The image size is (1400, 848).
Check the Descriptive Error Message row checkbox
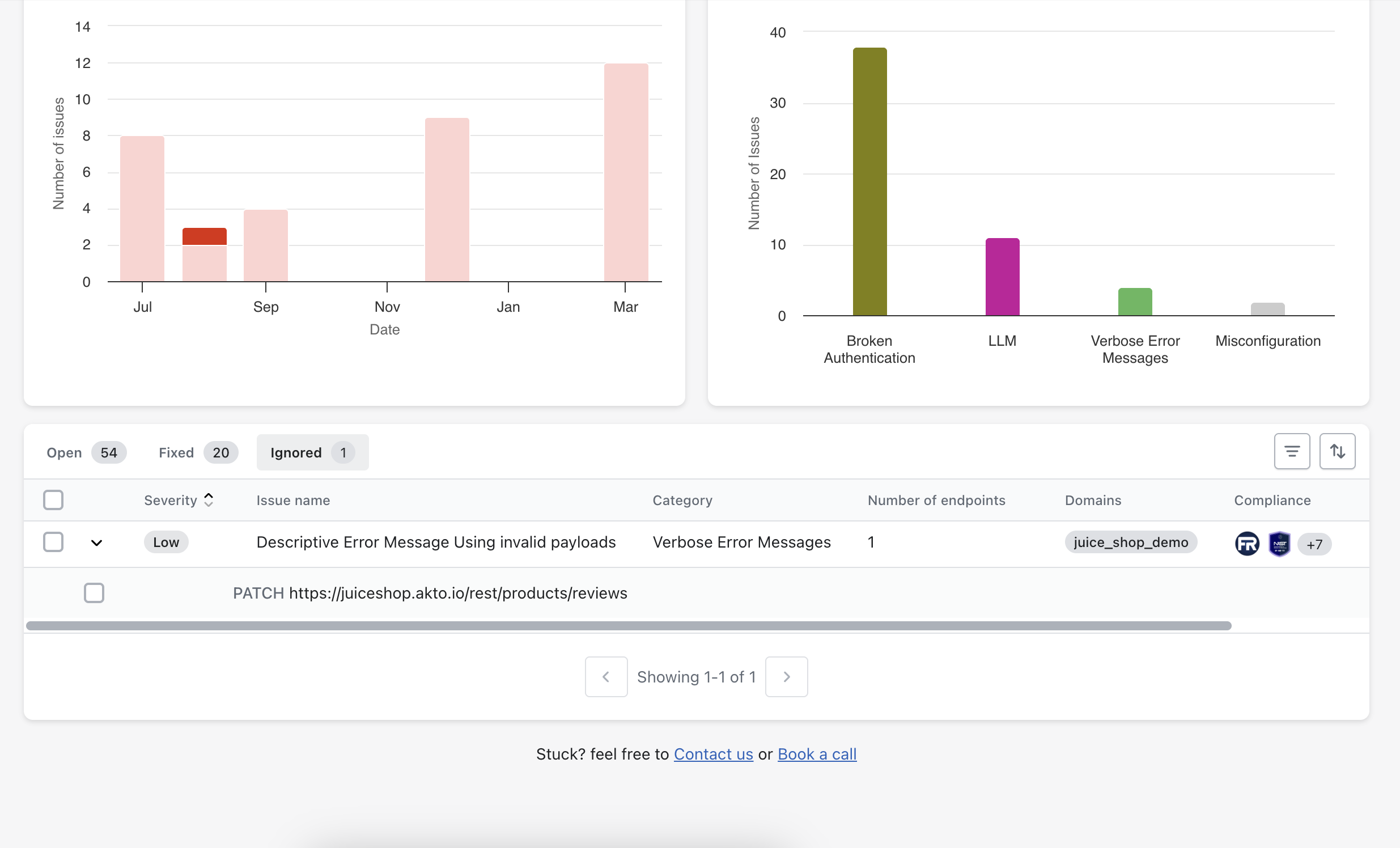coord(53,542)
